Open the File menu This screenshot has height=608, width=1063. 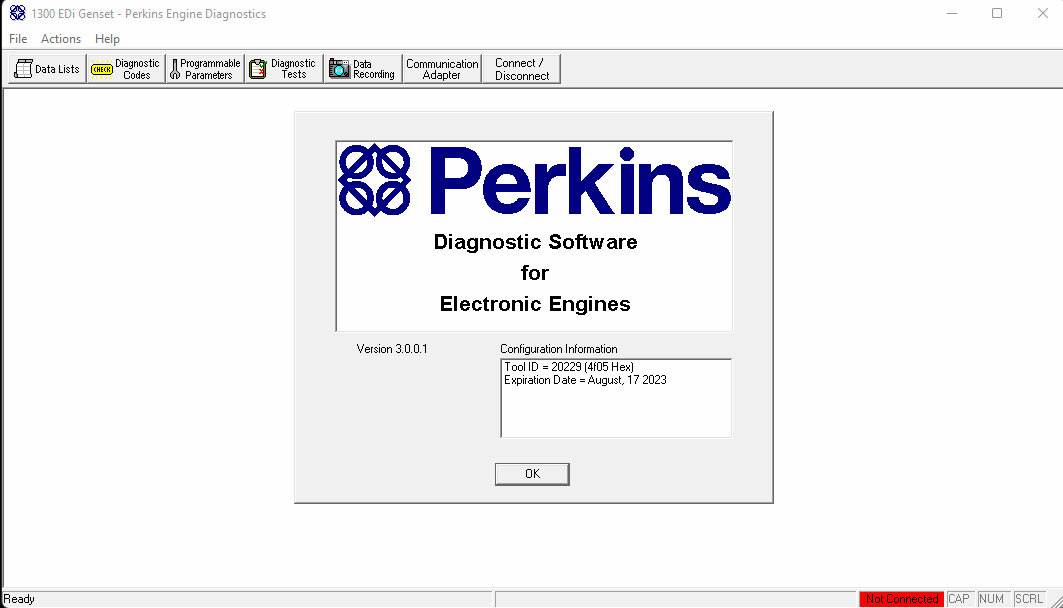coord(18,39)
